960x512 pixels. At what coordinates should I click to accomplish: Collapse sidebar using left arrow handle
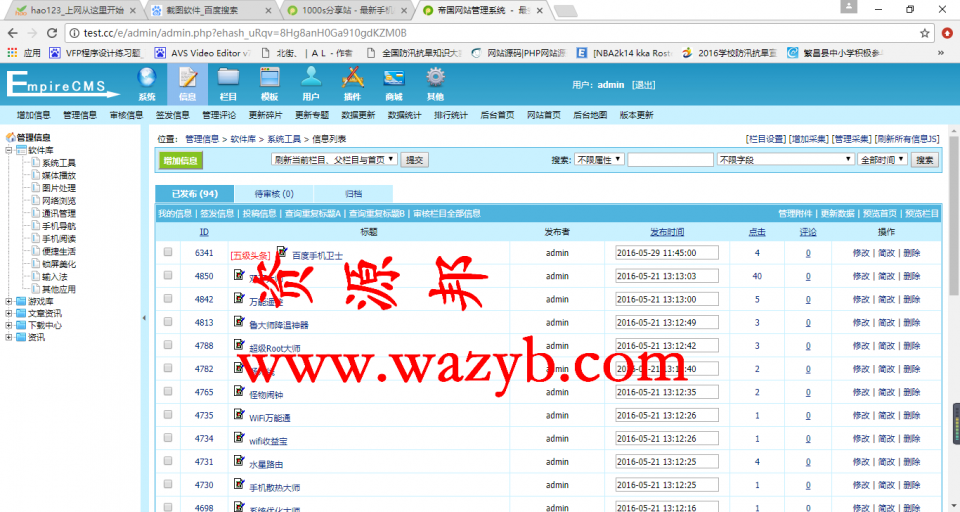(x=144, y=318)
